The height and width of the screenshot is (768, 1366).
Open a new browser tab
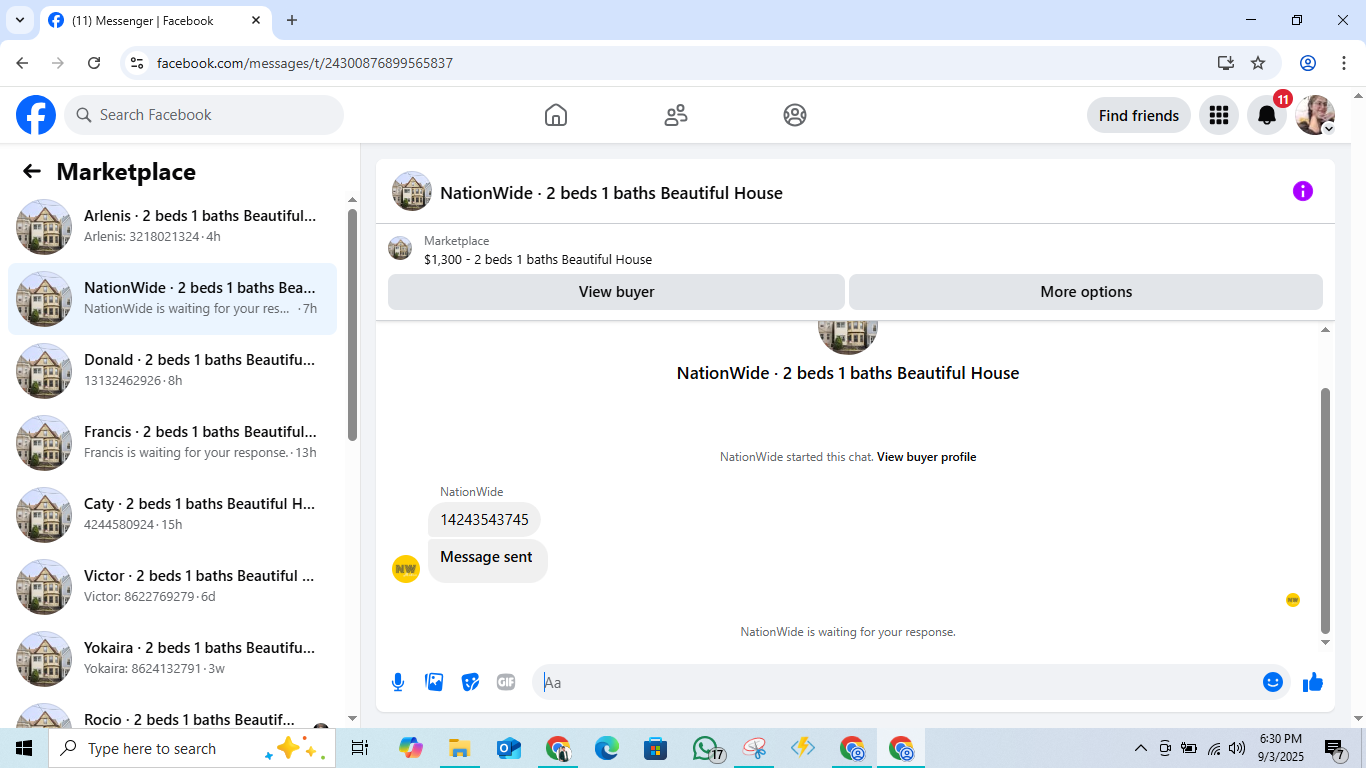click(x=292, y=20)
